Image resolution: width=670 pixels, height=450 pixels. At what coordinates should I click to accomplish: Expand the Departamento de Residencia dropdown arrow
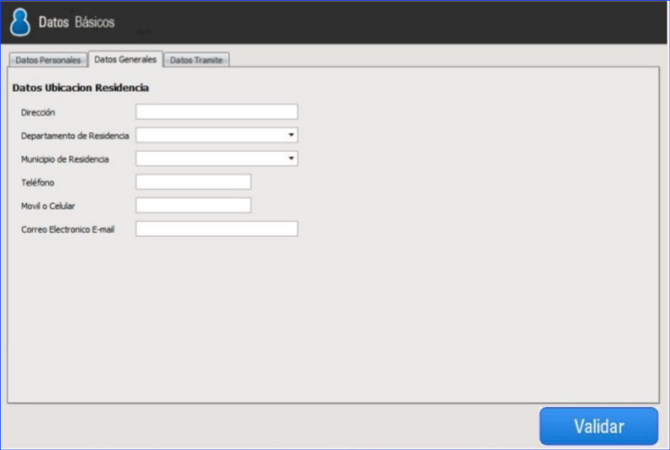(291, 135)
